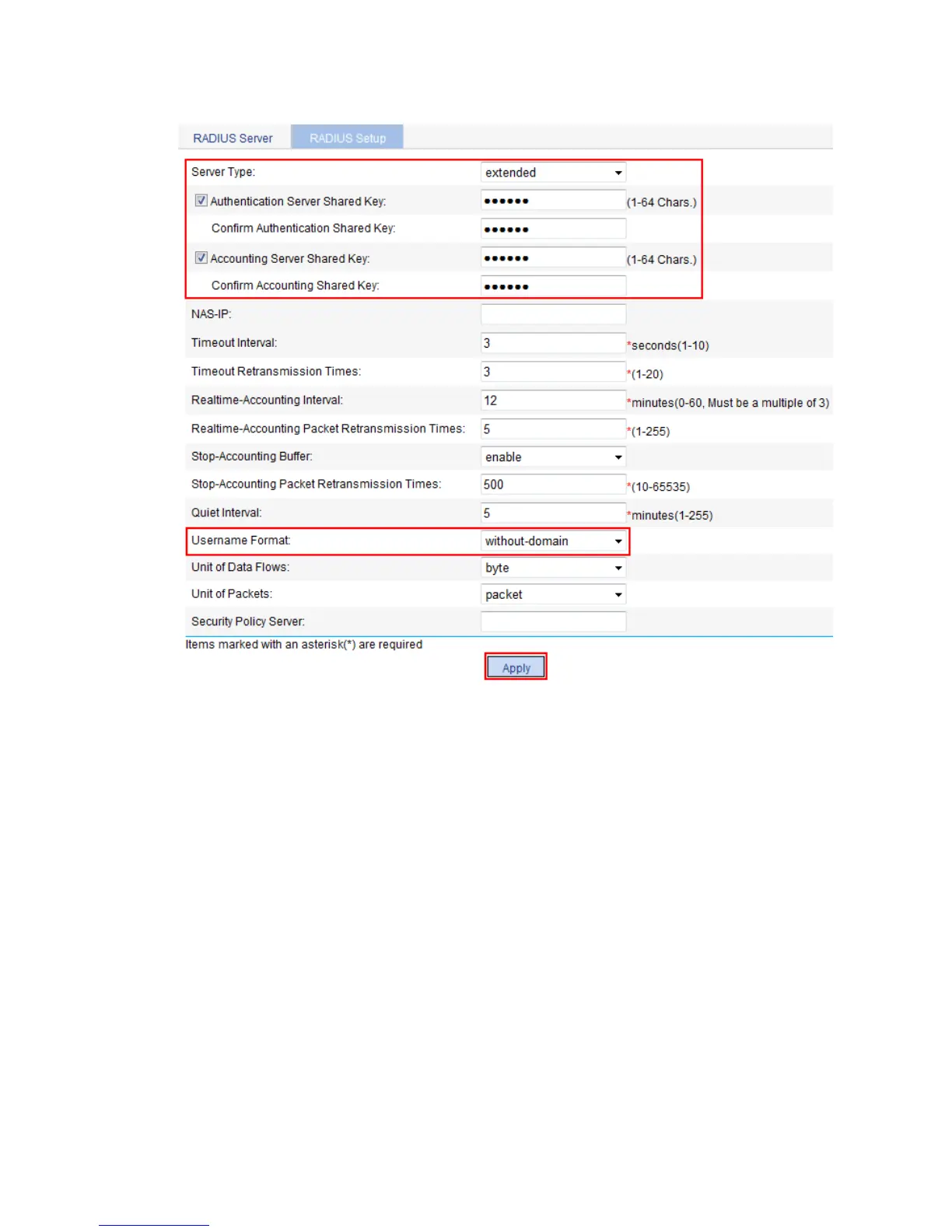Screen dimensions: 952x1232
Task: Switch to the RADIUS Server tab
Action: pyautogui.click(x=233, y=138)
